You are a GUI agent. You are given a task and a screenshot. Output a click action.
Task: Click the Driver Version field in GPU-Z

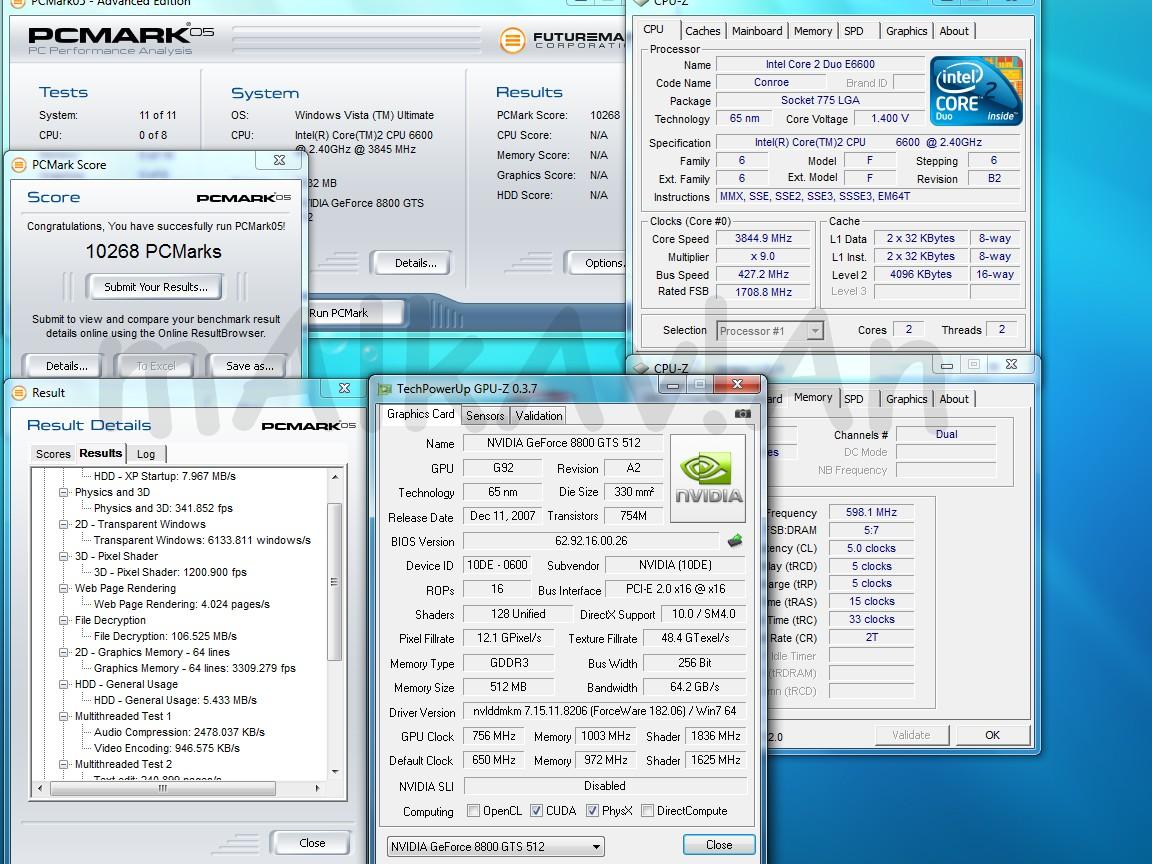pos(604,711)
